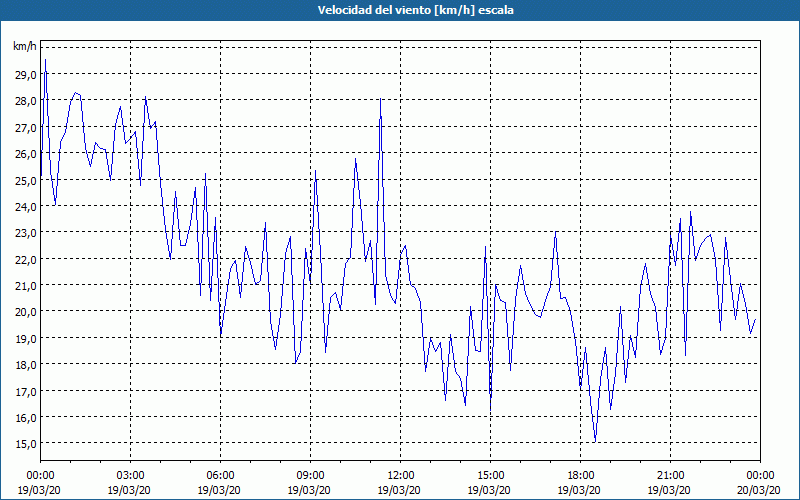Image resolution: width=800 pixels, height=500 pixels.
Task: Select the 20,0 y-axis label
Action: [26, 312]
